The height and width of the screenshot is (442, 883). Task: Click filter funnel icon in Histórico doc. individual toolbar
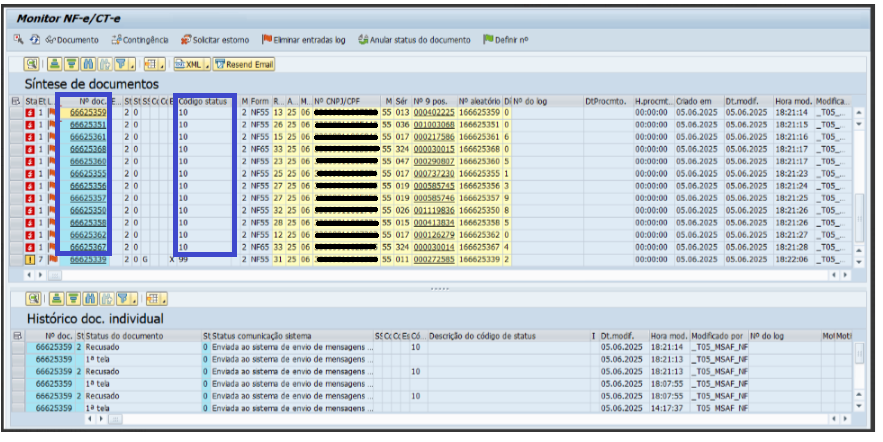(123, 298)
